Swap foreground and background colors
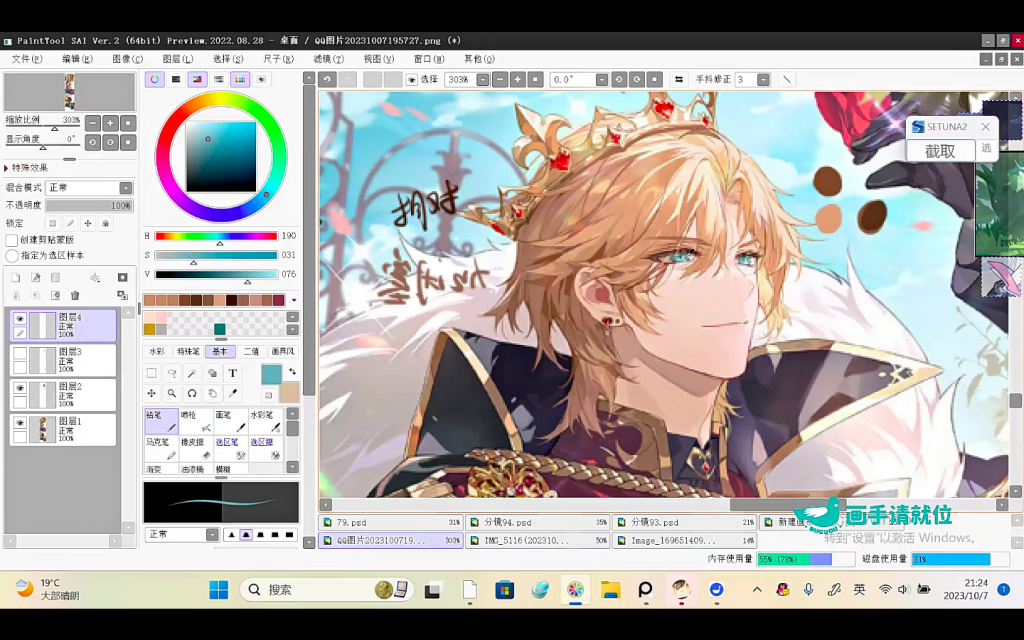 292,371
